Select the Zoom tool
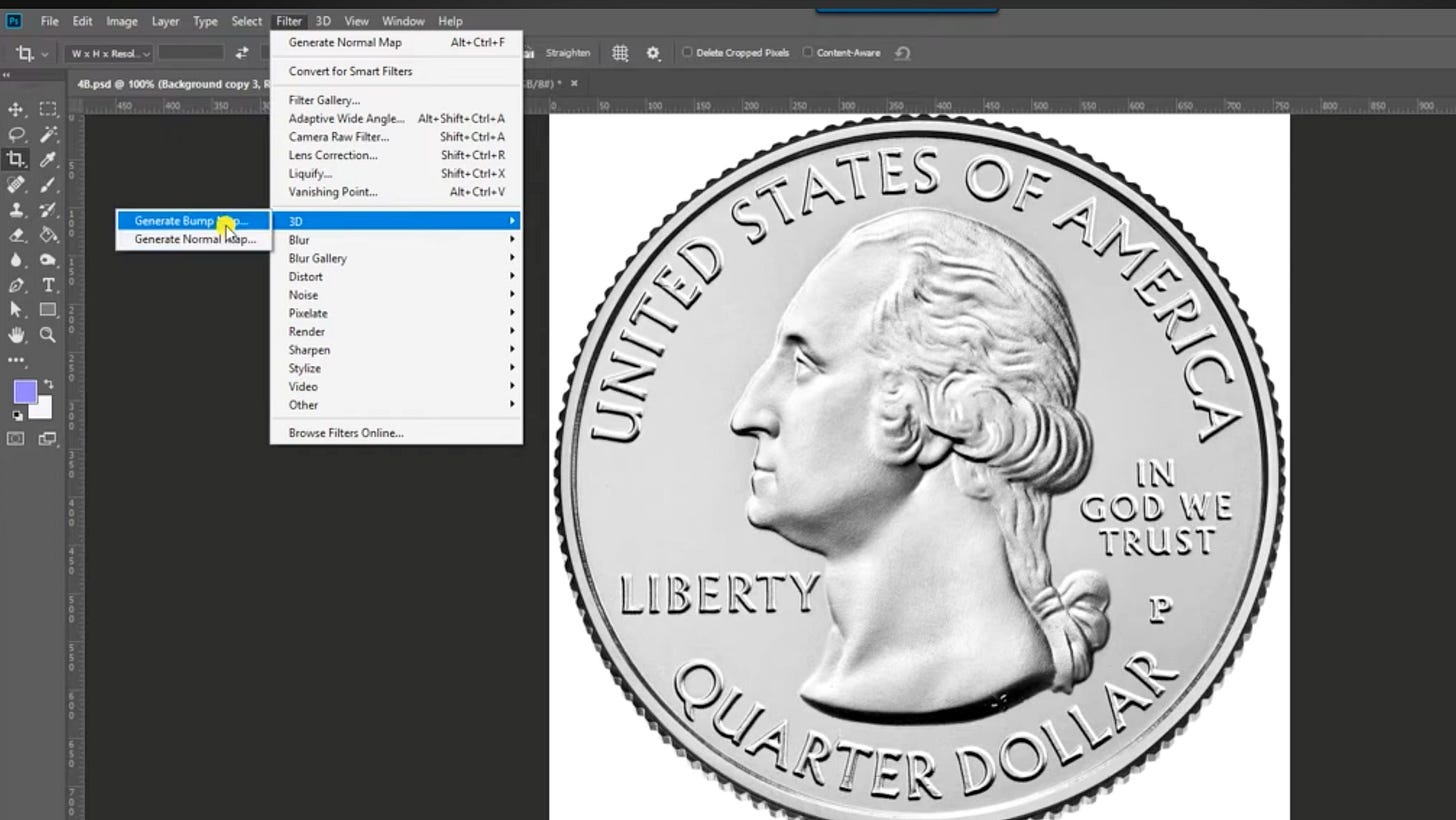 [x=47, y=334]
